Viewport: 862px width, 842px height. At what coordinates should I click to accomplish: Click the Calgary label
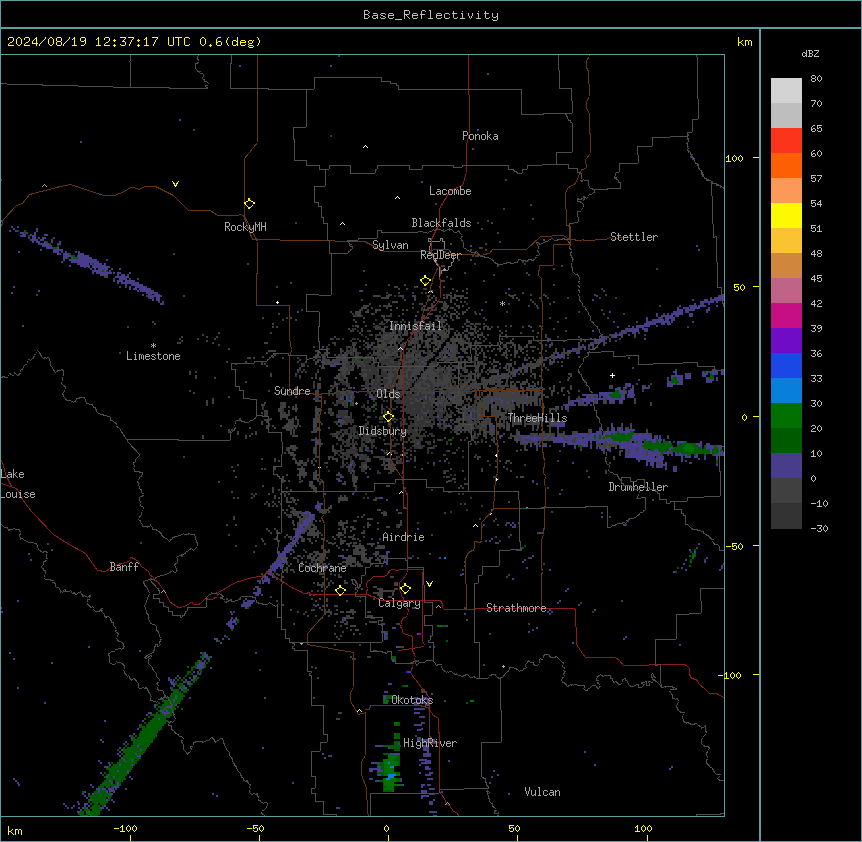tap(399, 603)
